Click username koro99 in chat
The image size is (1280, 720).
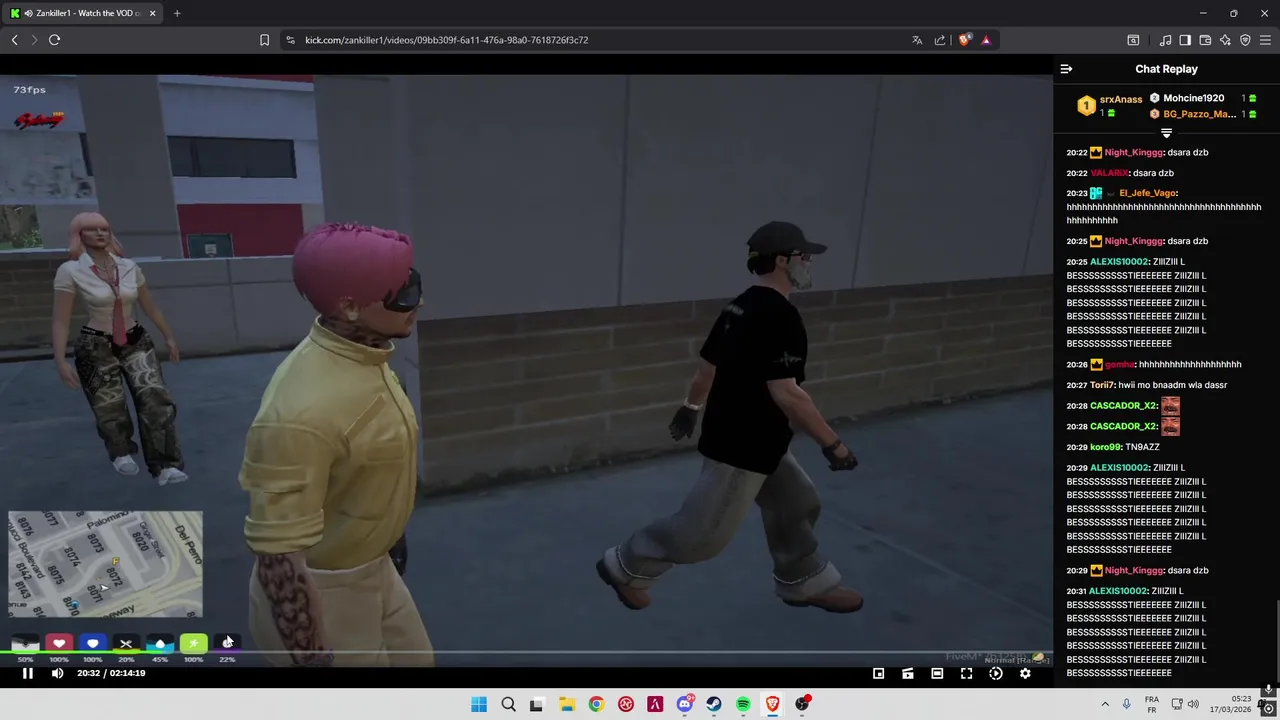1106,447
